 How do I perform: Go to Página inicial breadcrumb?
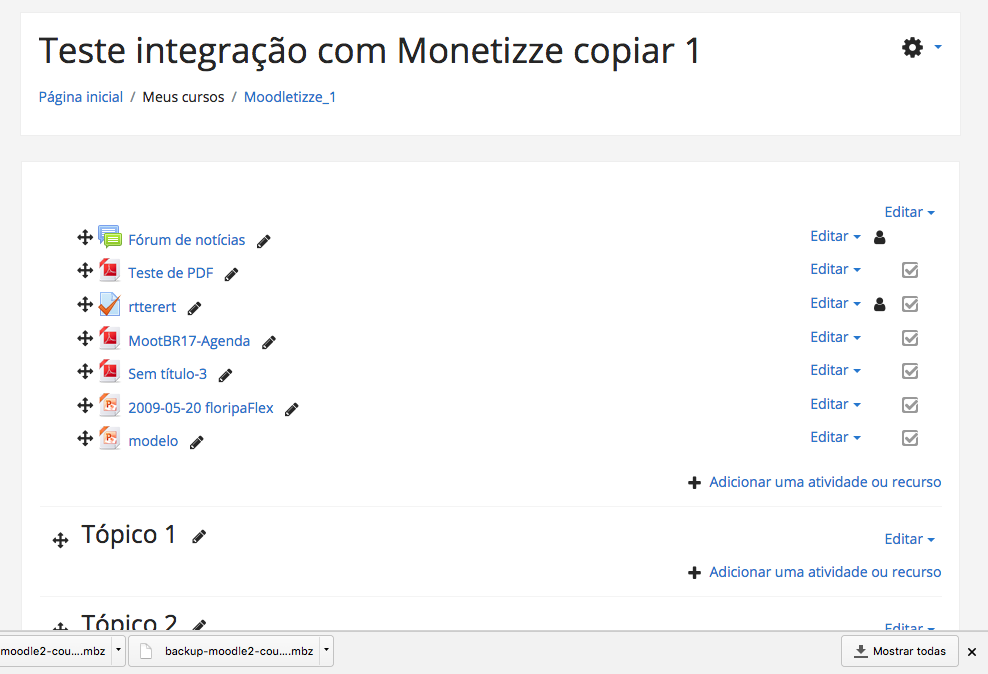(81, 97)
